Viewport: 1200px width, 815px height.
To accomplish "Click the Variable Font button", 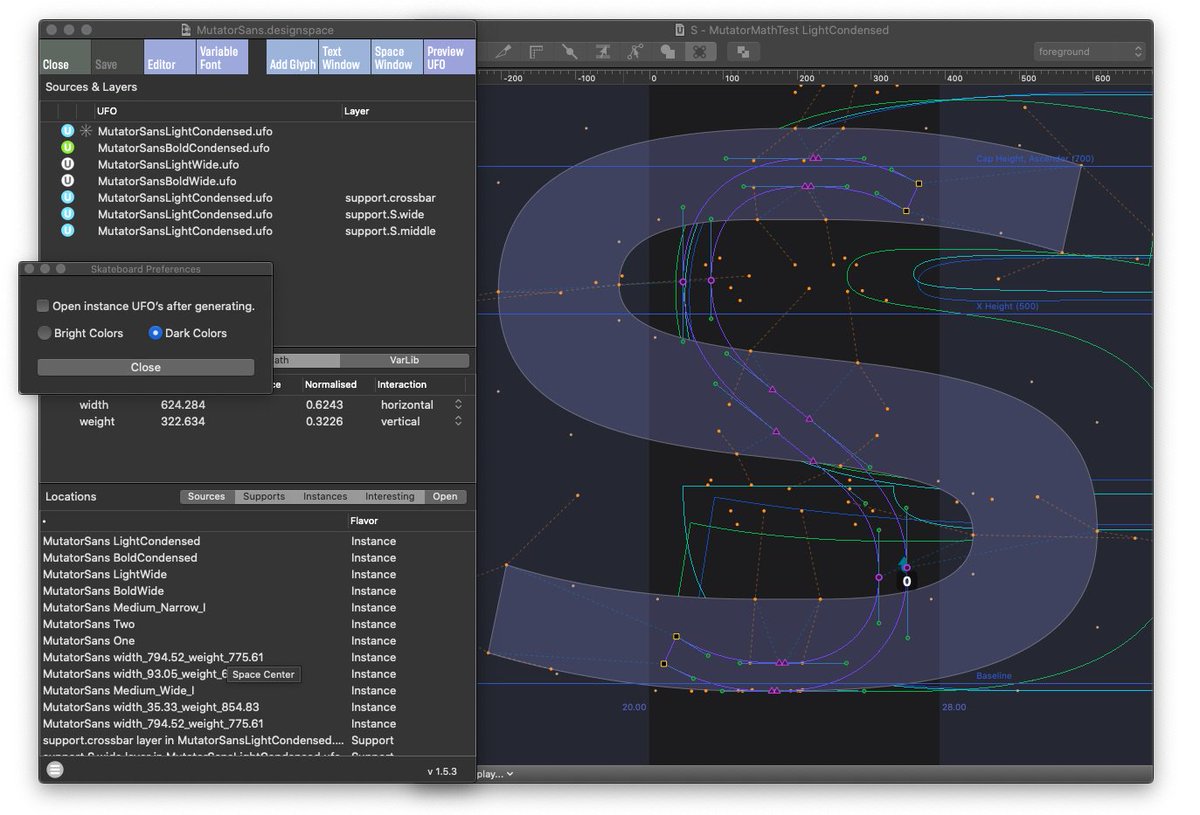I will pyautogui.click(x=222, y=57).
